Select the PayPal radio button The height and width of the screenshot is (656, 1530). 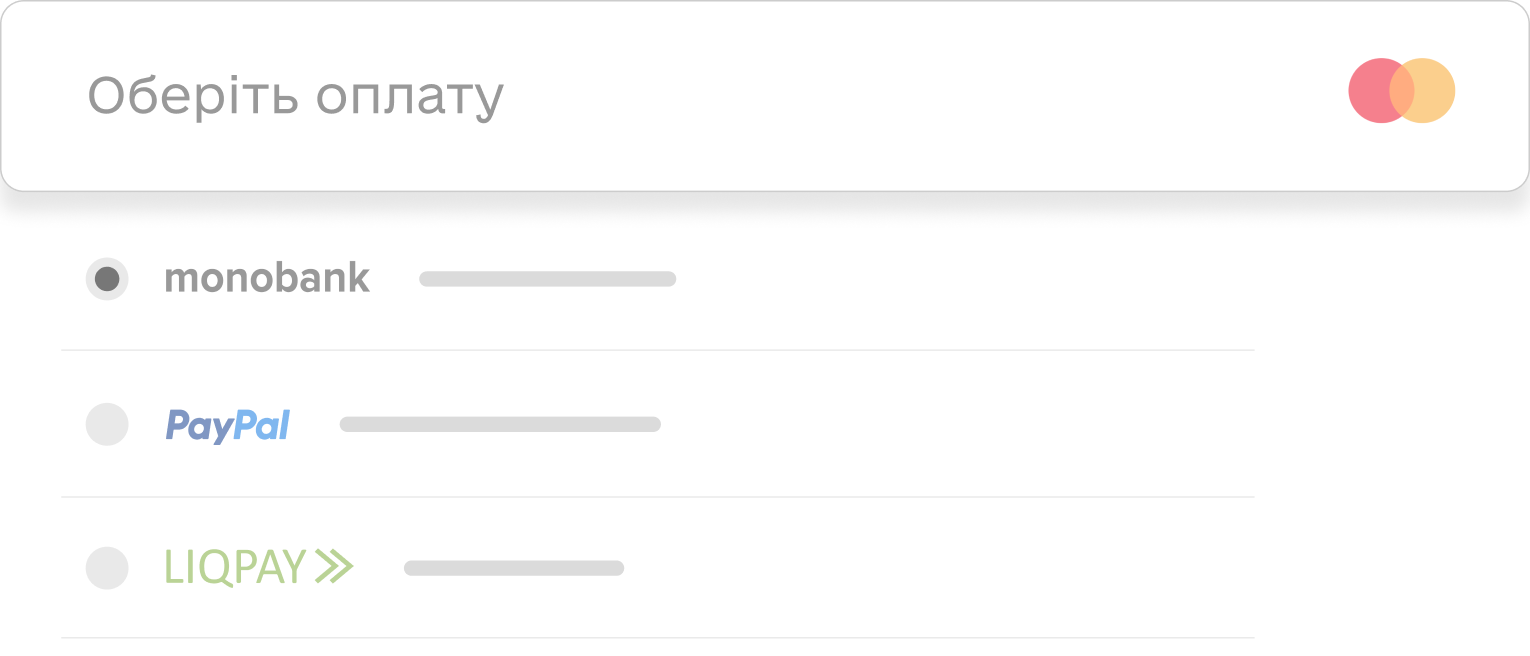pyautogui.click(x=107, y=424)
